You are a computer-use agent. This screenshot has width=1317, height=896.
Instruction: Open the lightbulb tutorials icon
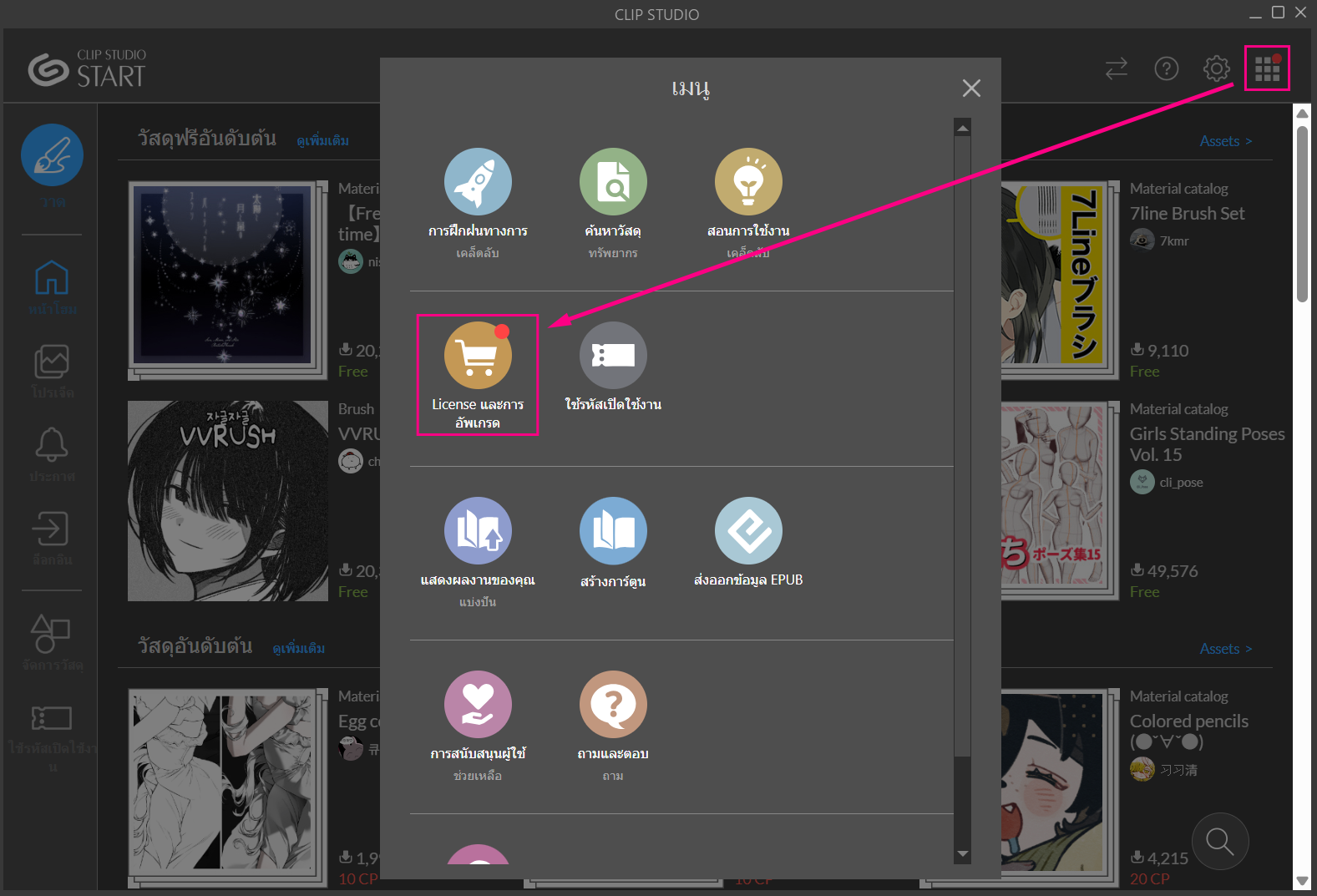(x=748, y=182)
